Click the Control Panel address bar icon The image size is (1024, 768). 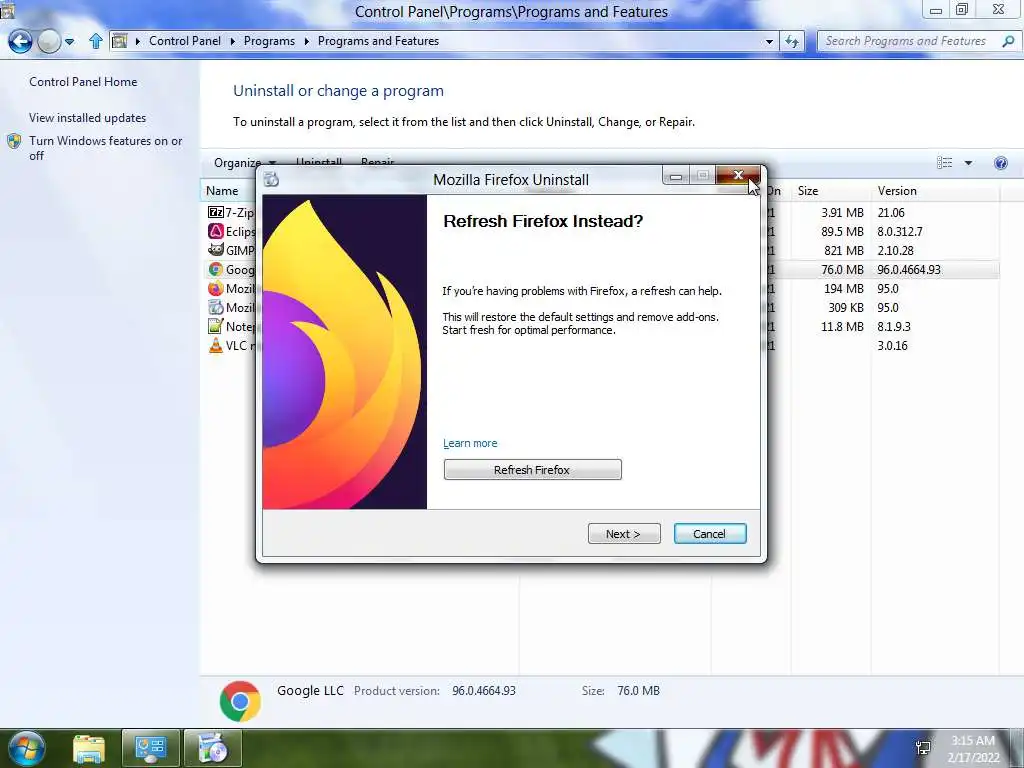(x=120, y=41)
